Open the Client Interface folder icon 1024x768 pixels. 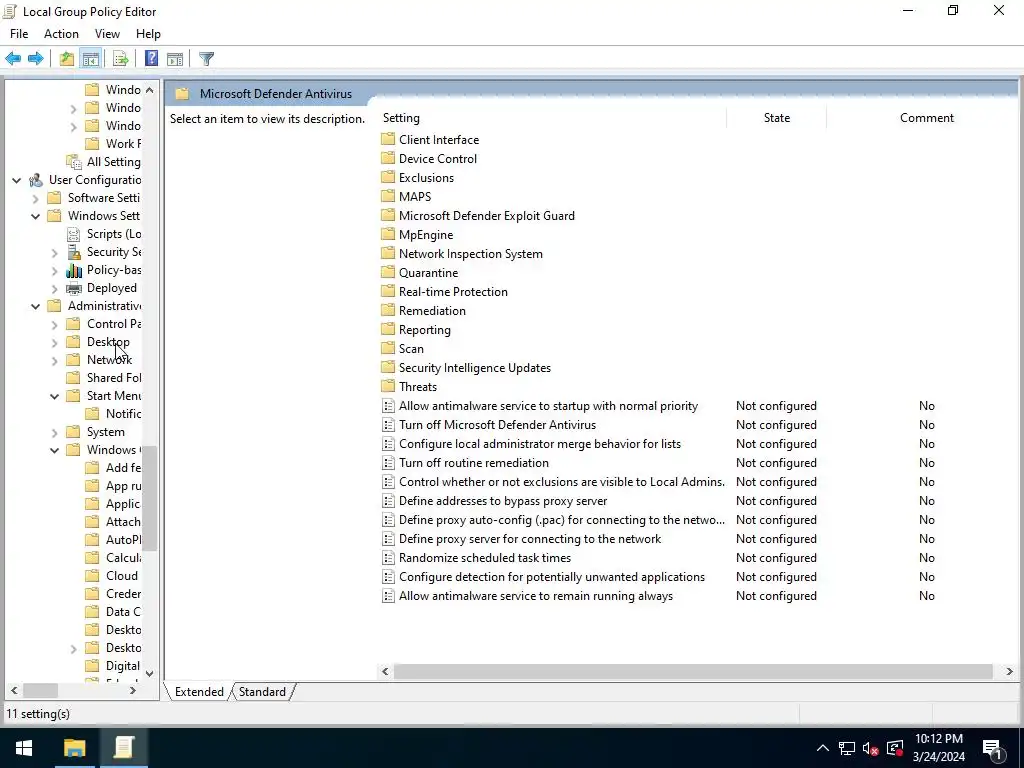(x=388, y=139)
